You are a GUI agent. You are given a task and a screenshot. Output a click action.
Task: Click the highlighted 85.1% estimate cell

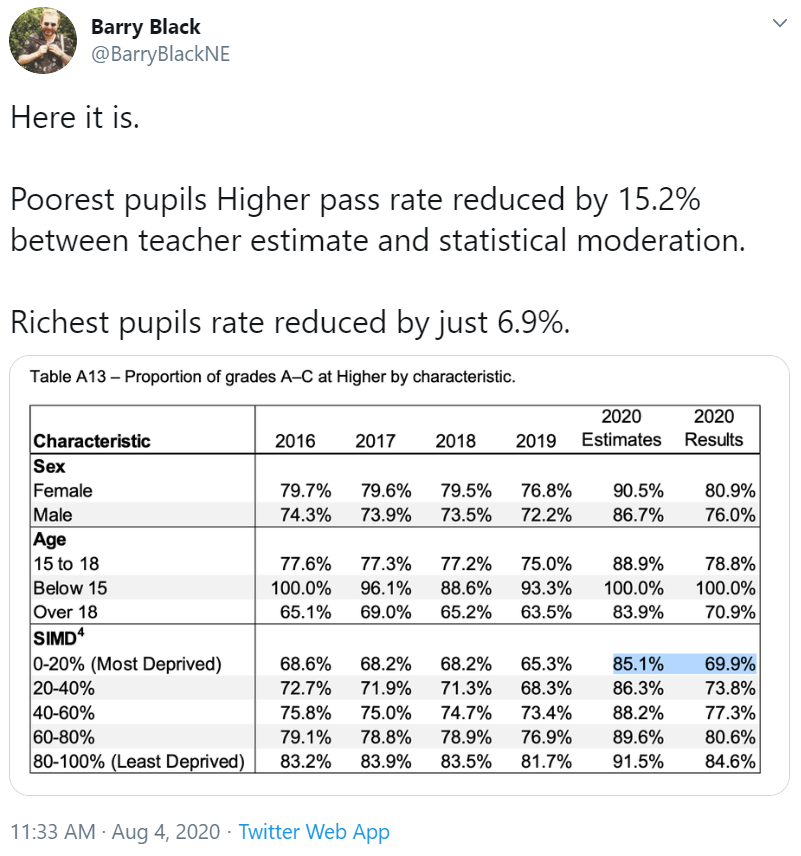(636, 663)
